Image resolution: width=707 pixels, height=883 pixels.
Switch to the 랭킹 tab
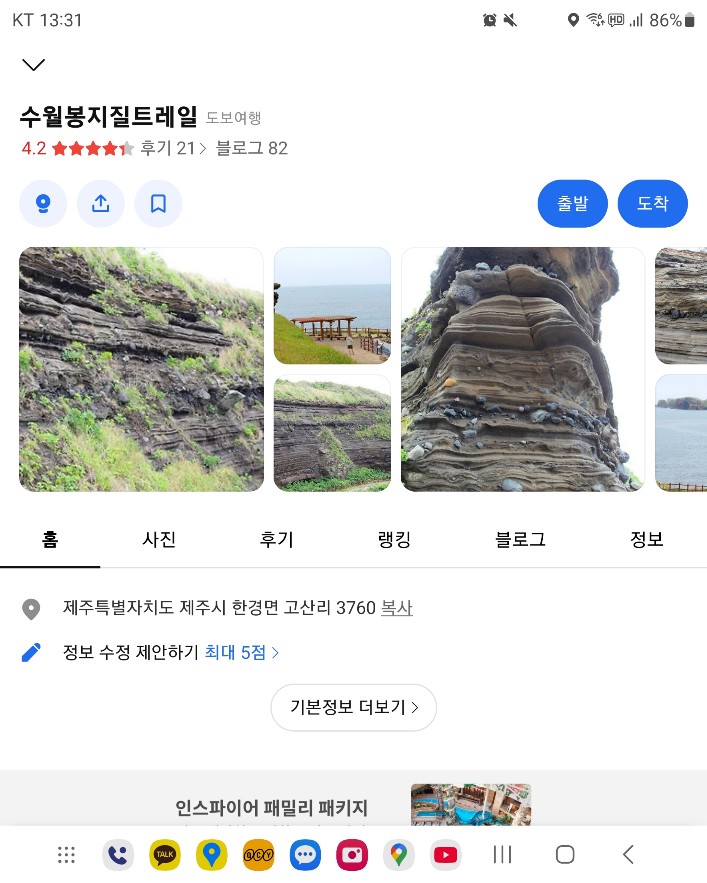coord(393,540)
